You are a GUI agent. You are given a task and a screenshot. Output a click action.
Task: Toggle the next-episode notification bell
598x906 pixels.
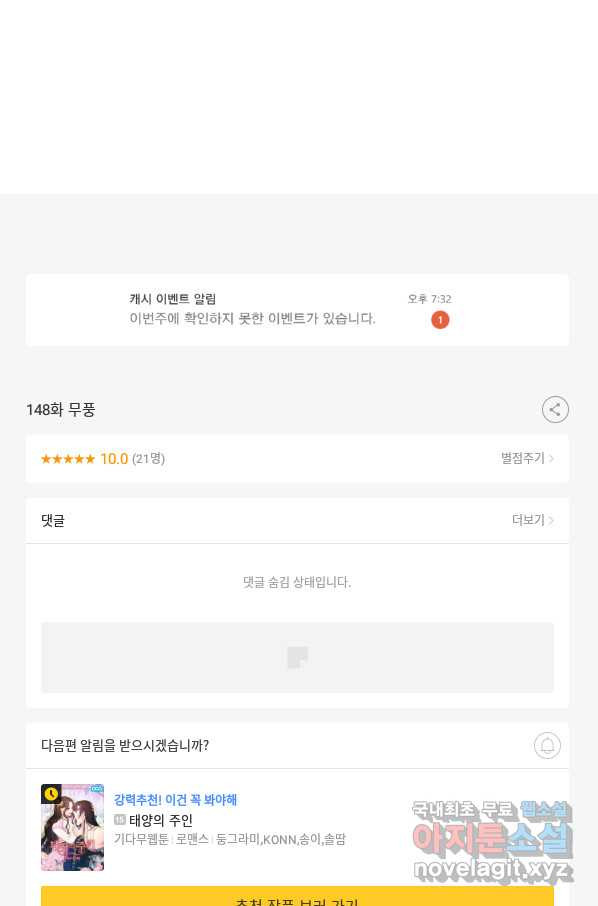pyautogui.click(x=547, y=745)
